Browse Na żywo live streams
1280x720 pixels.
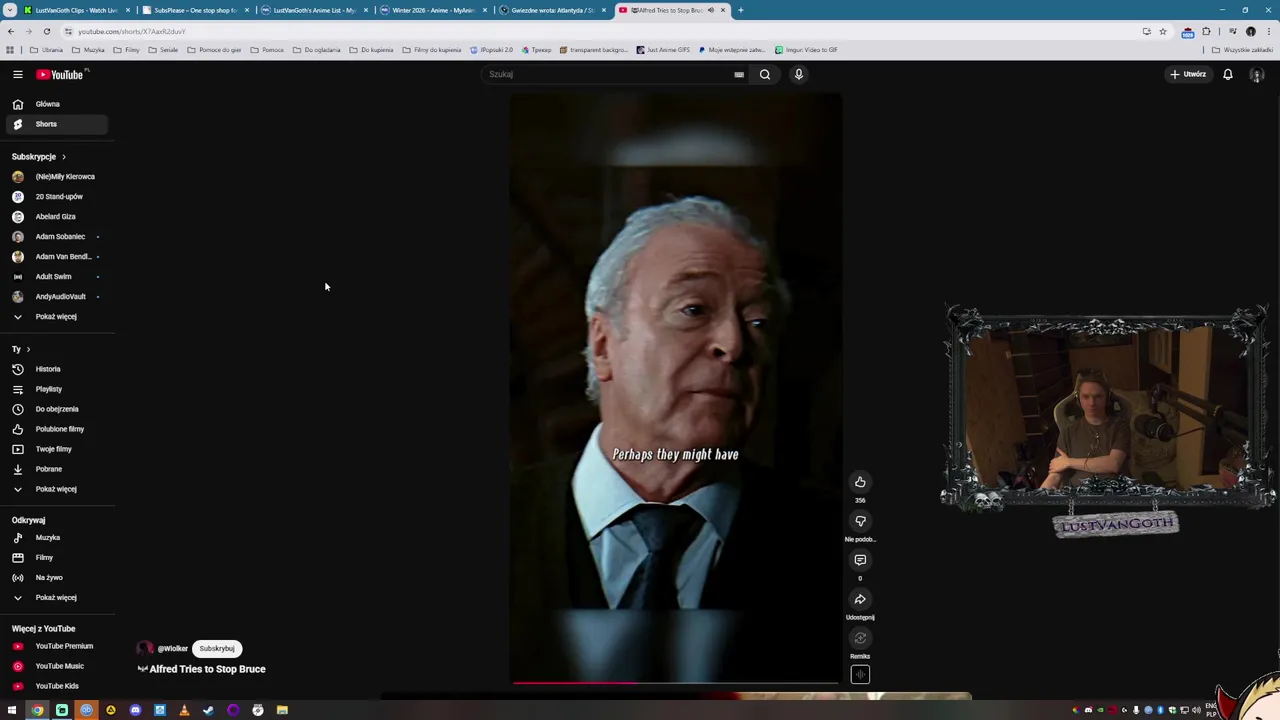pos(56,577)
